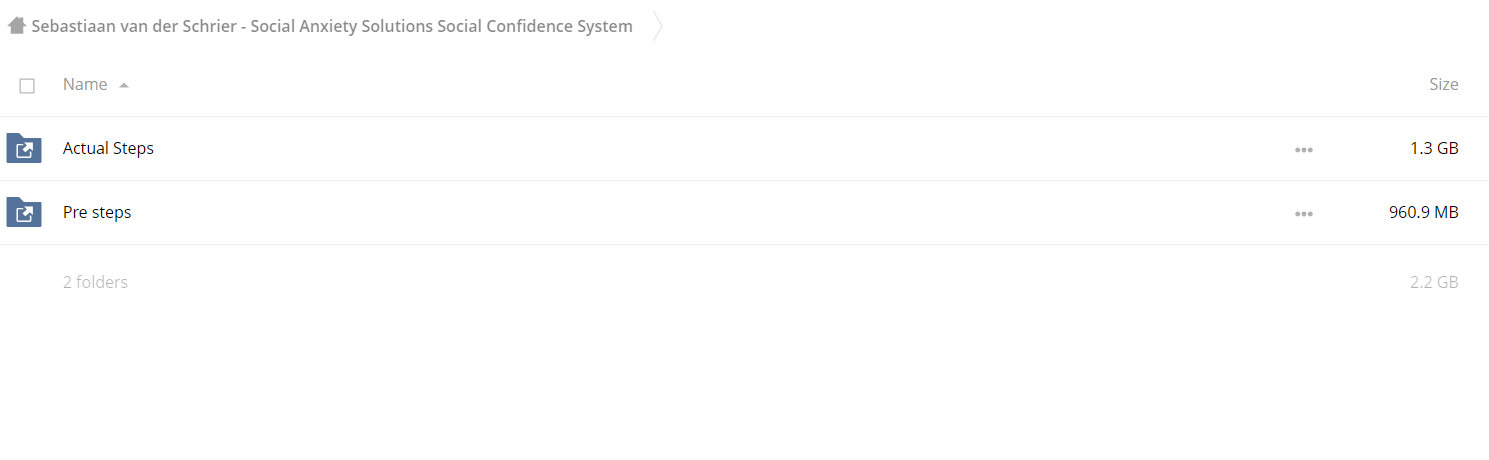Go to the home root folder icon
Image resolution: width=1489 pixels, height=460 pixels.
coord(16,26)
